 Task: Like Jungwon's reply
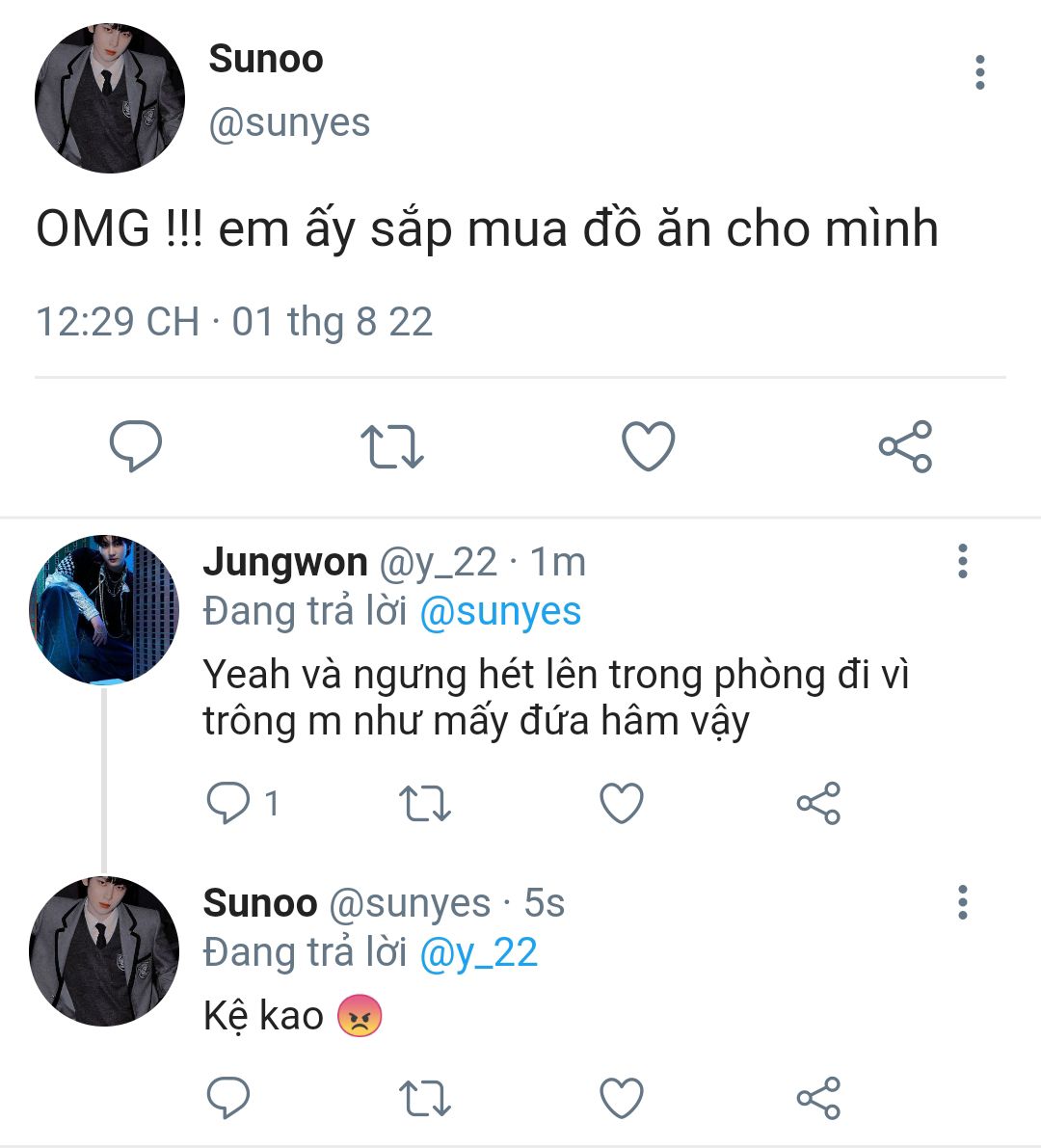click(x=622, y=802)
